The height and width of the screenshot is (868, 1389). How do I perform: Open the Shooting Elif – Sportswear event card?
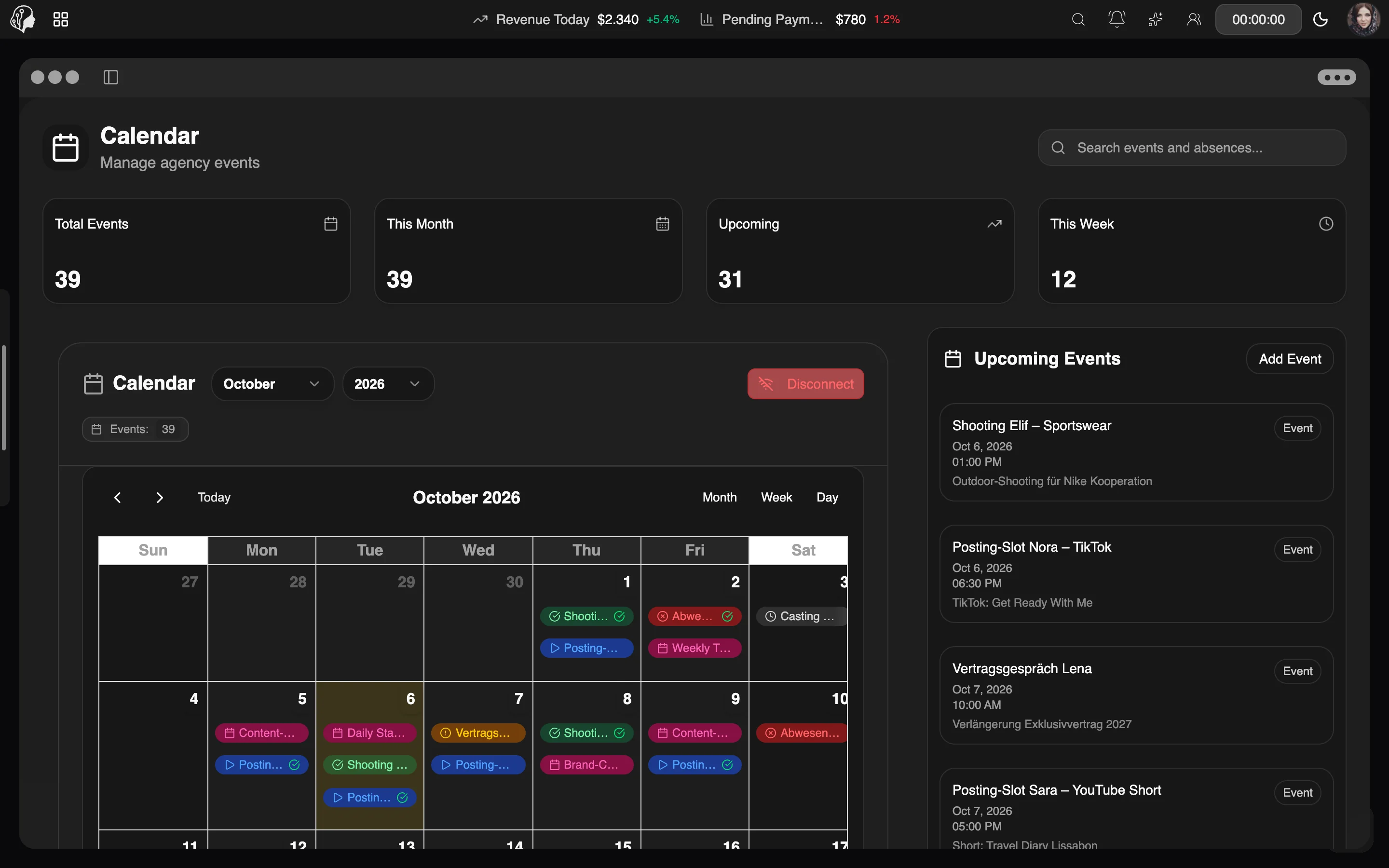click(1136, 452)
